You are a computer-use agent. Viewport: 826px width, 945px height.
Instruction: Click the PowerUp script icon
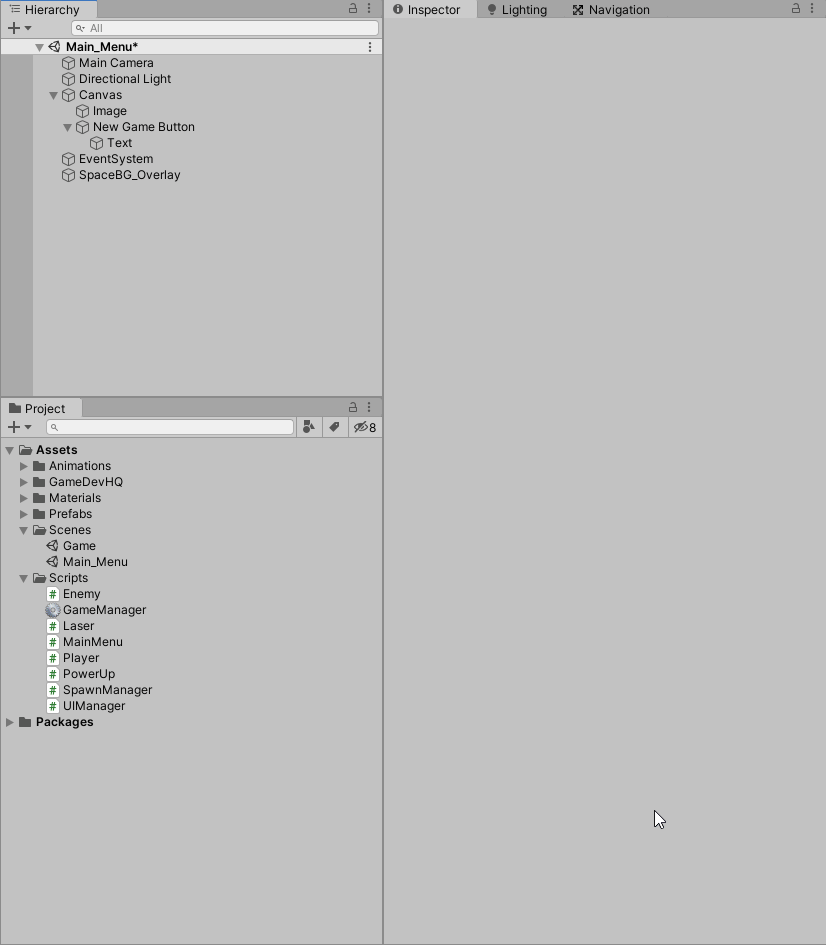click(x=53, y=674)
